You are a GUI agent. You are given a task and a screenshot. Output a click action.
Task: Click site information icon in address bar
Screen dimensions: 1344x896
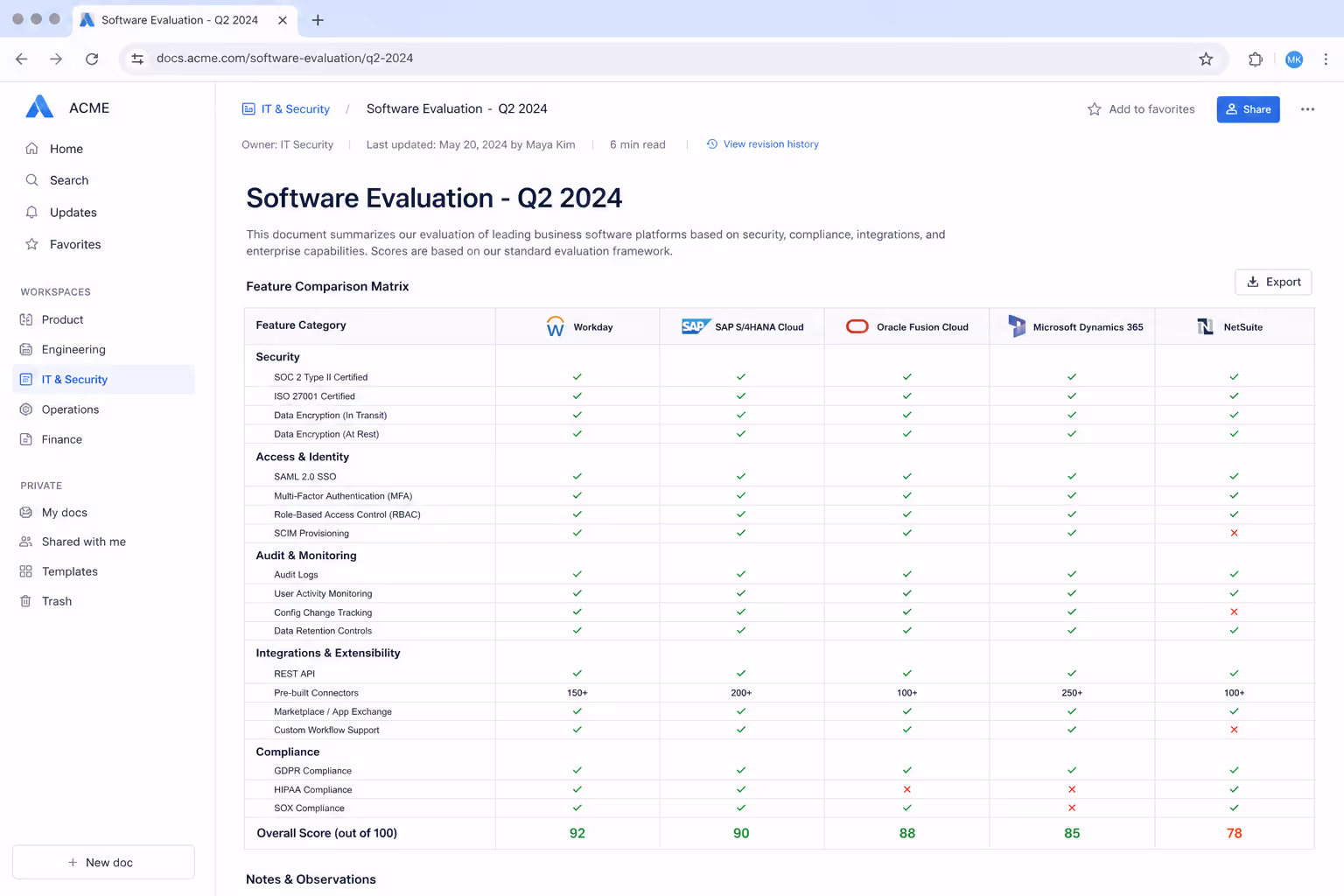coord(137,59)
